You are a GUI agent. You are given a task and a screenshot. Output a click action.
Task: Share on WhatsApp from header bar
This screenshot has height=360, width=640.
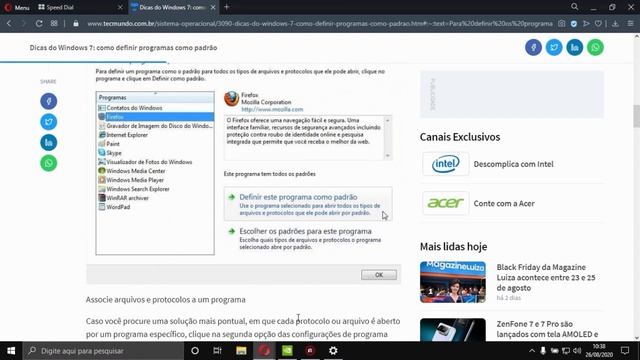(x=595, y=47)
